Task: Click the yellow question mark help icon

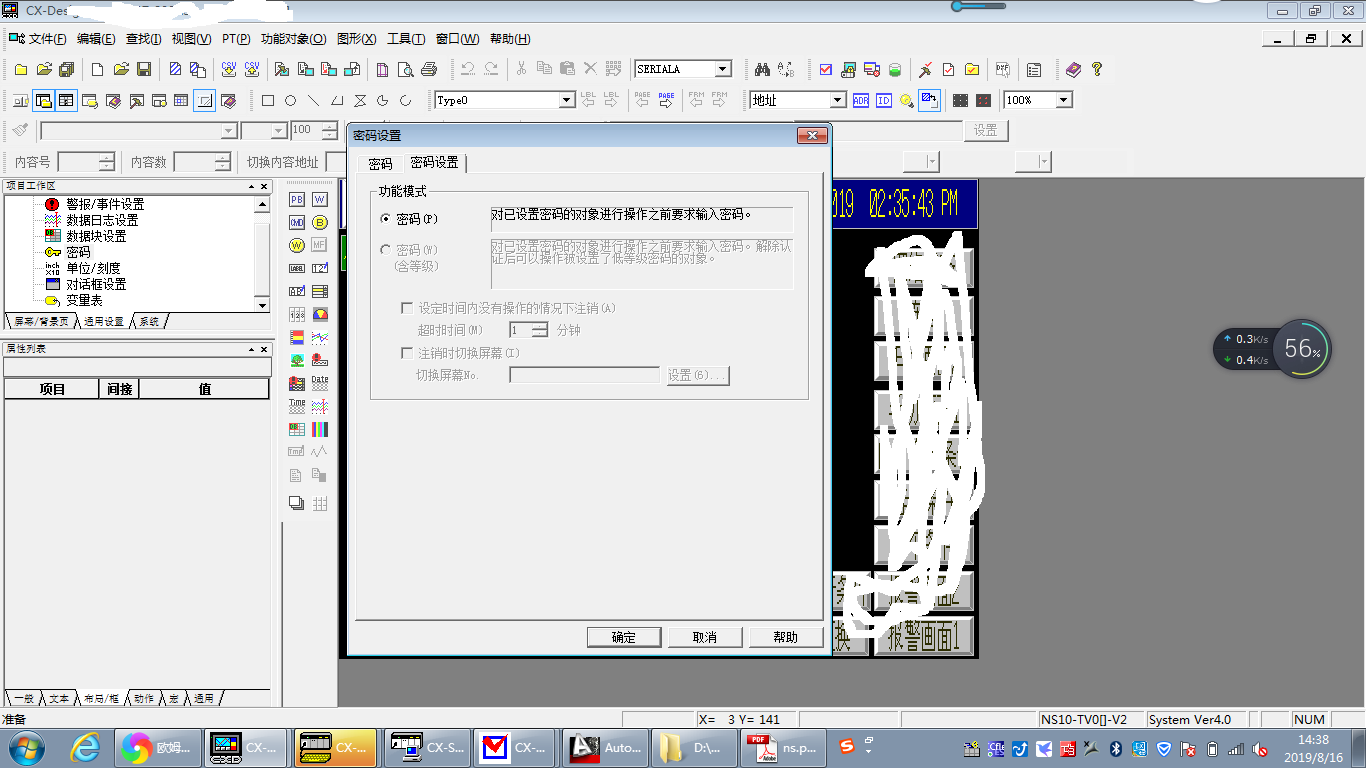Action: point(1097,70)
